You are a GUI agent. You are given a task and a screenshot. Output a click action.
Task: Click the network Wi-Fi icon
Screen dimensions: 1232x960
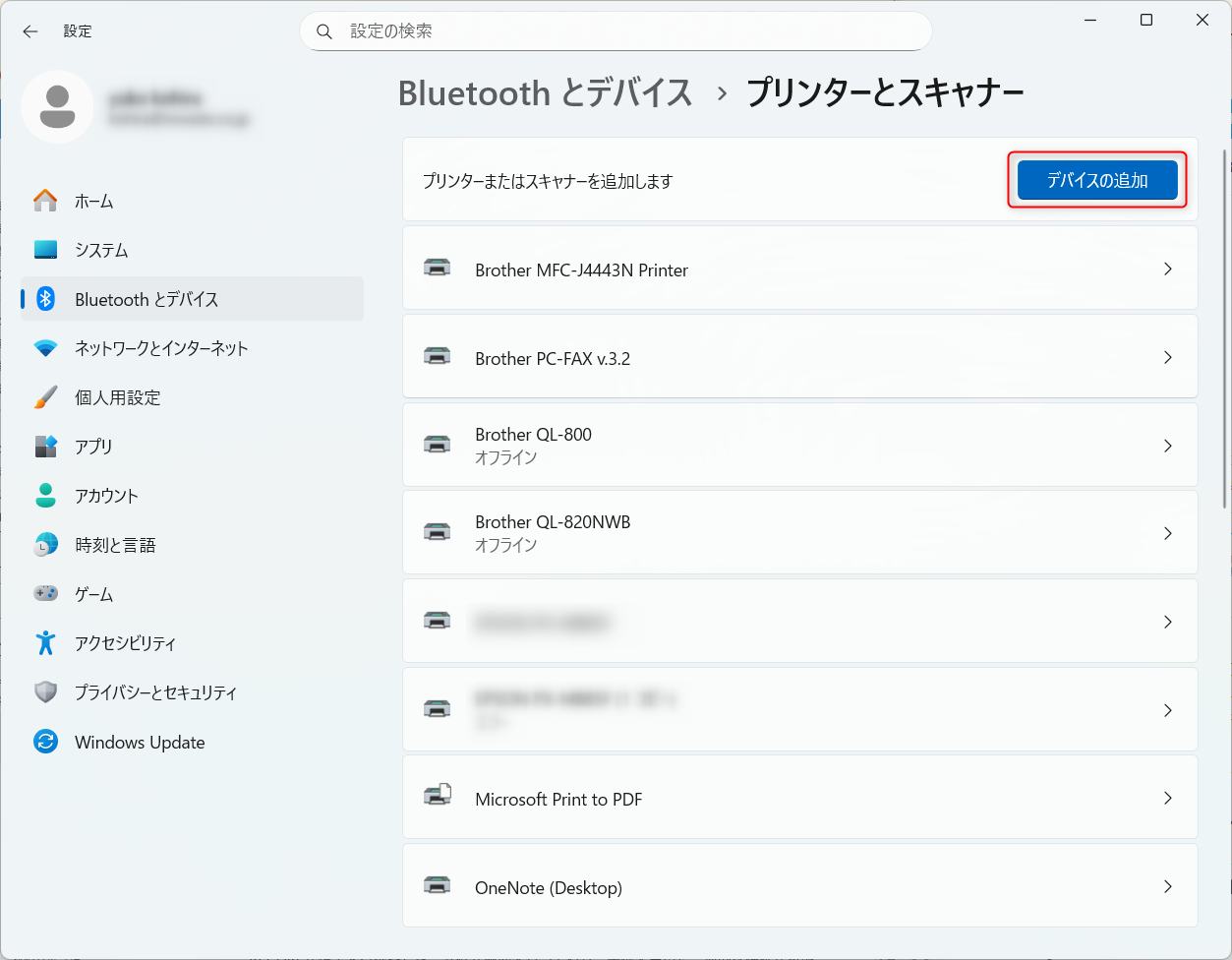45,348
